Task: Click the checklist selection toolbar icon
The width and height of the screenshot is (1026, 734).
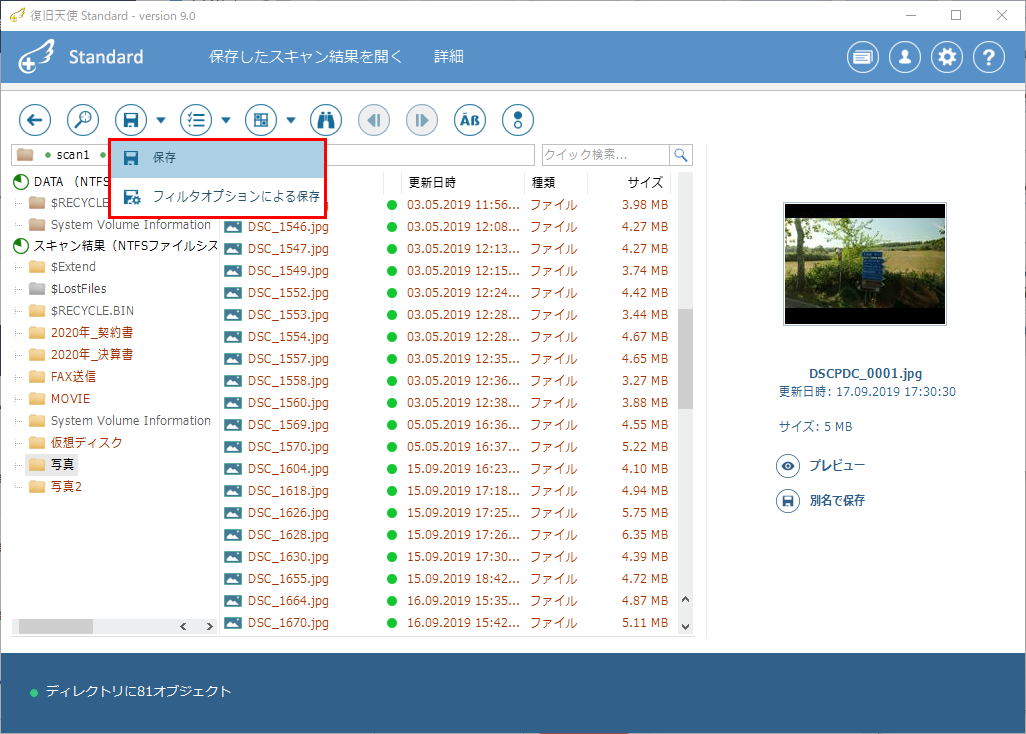Action: click(196, 120)
